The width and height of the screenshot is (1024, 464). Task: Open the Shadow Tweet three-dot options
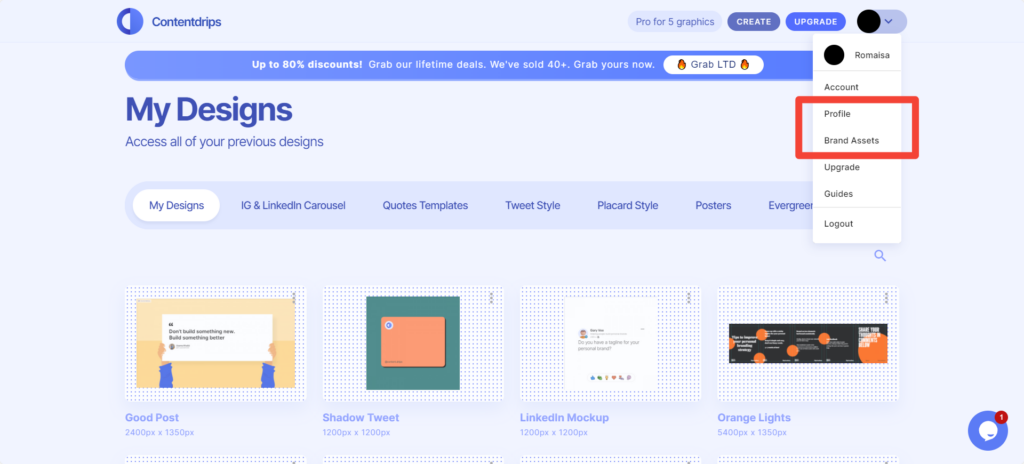pos(492,298)
